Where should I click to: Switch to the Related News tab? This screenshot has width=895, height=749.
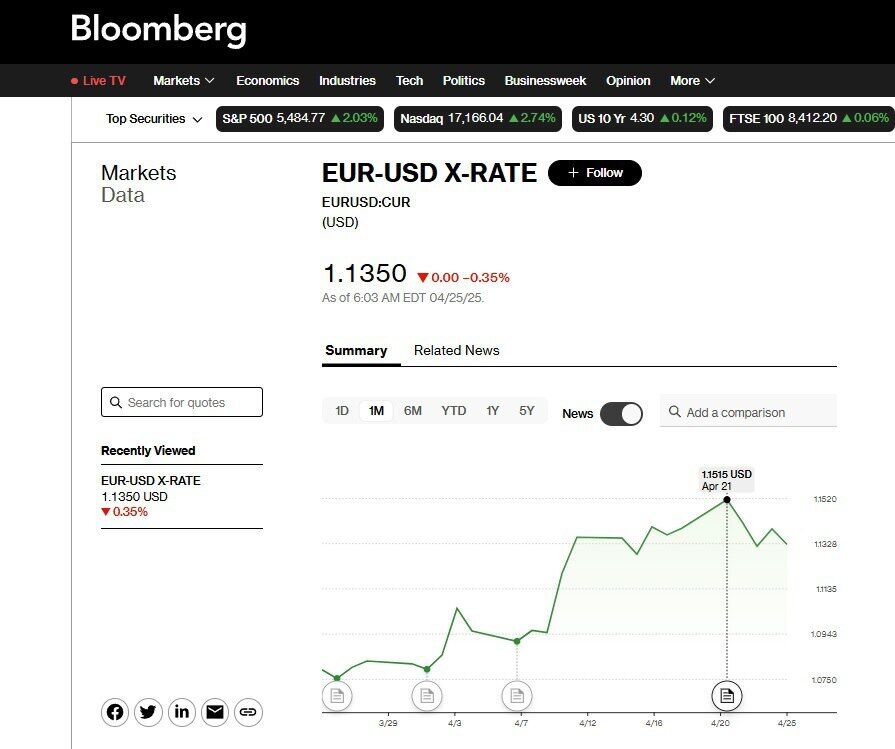(457, 351)
